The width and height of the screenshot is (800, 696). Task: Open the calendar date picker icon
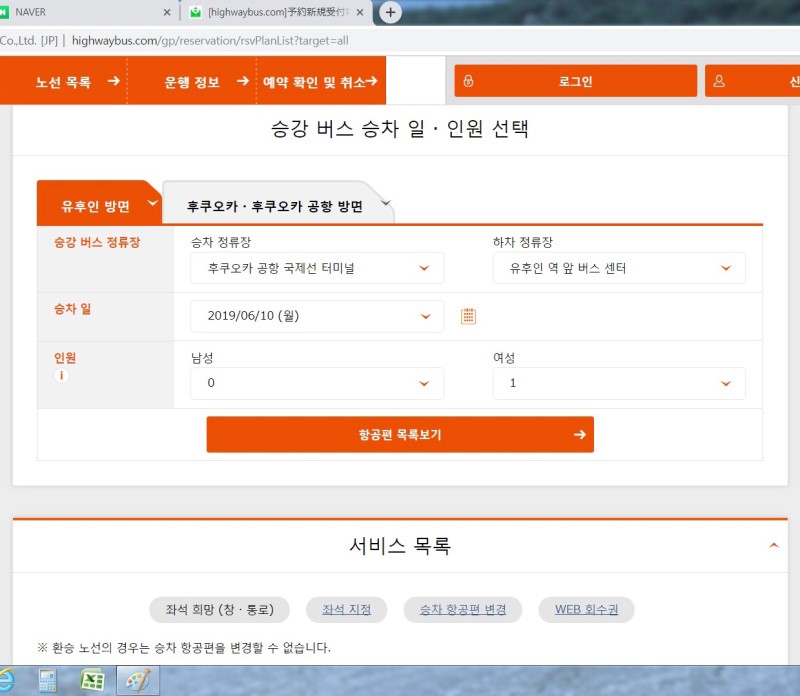[468, 316]
